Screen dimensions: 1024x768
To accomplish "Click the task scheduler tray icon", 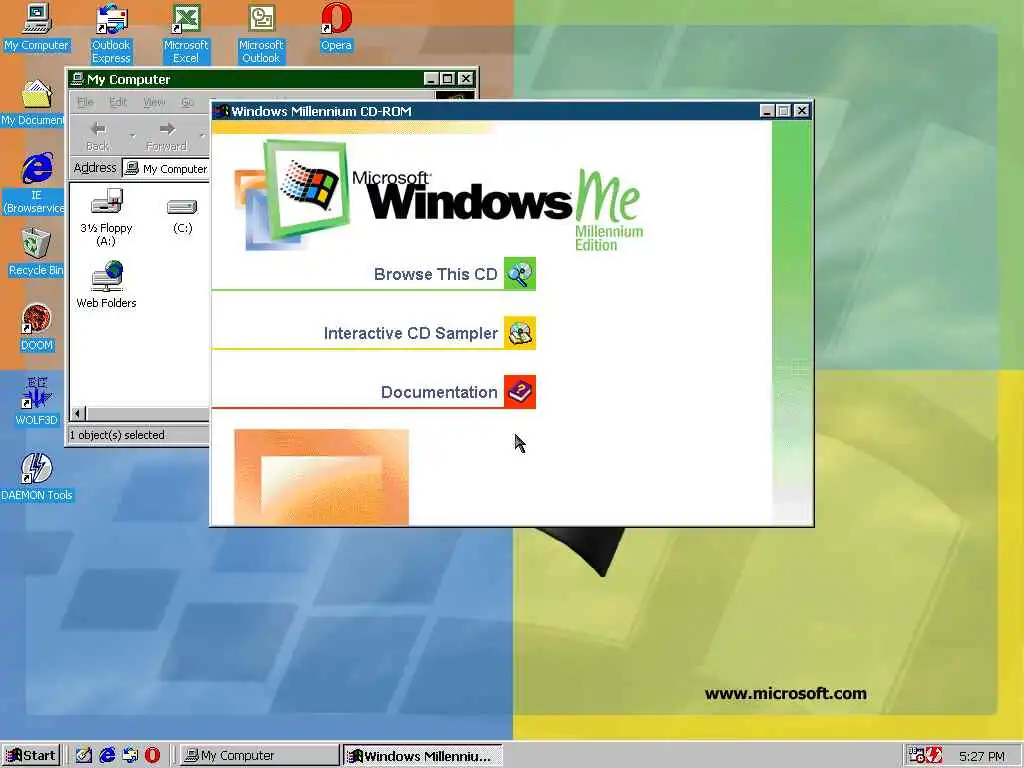I will point(917,756).
